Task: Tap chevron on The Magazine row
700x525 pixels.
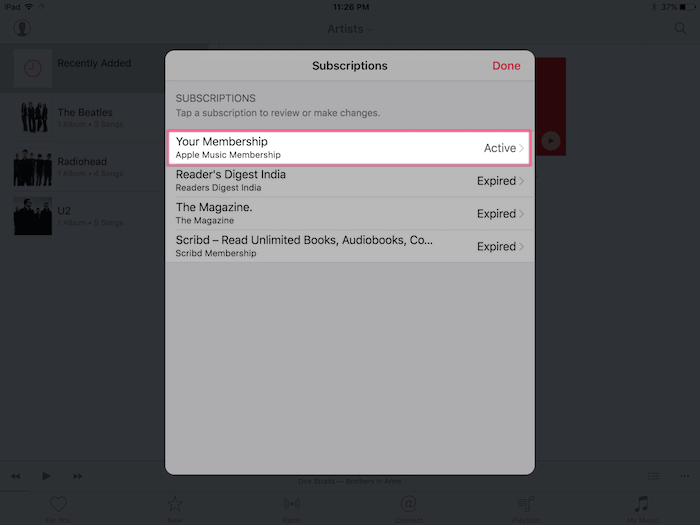Action: pos(521,213)
